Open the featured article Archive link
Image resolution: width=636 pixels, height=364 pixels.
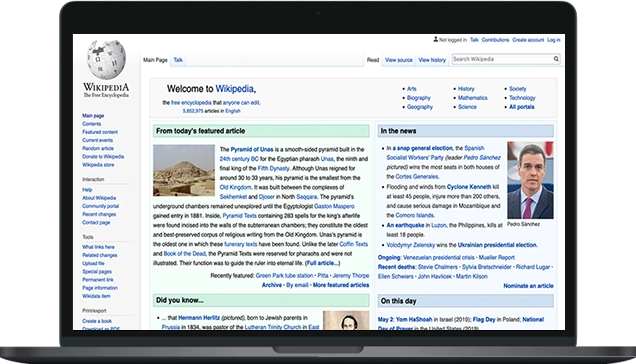272,285
